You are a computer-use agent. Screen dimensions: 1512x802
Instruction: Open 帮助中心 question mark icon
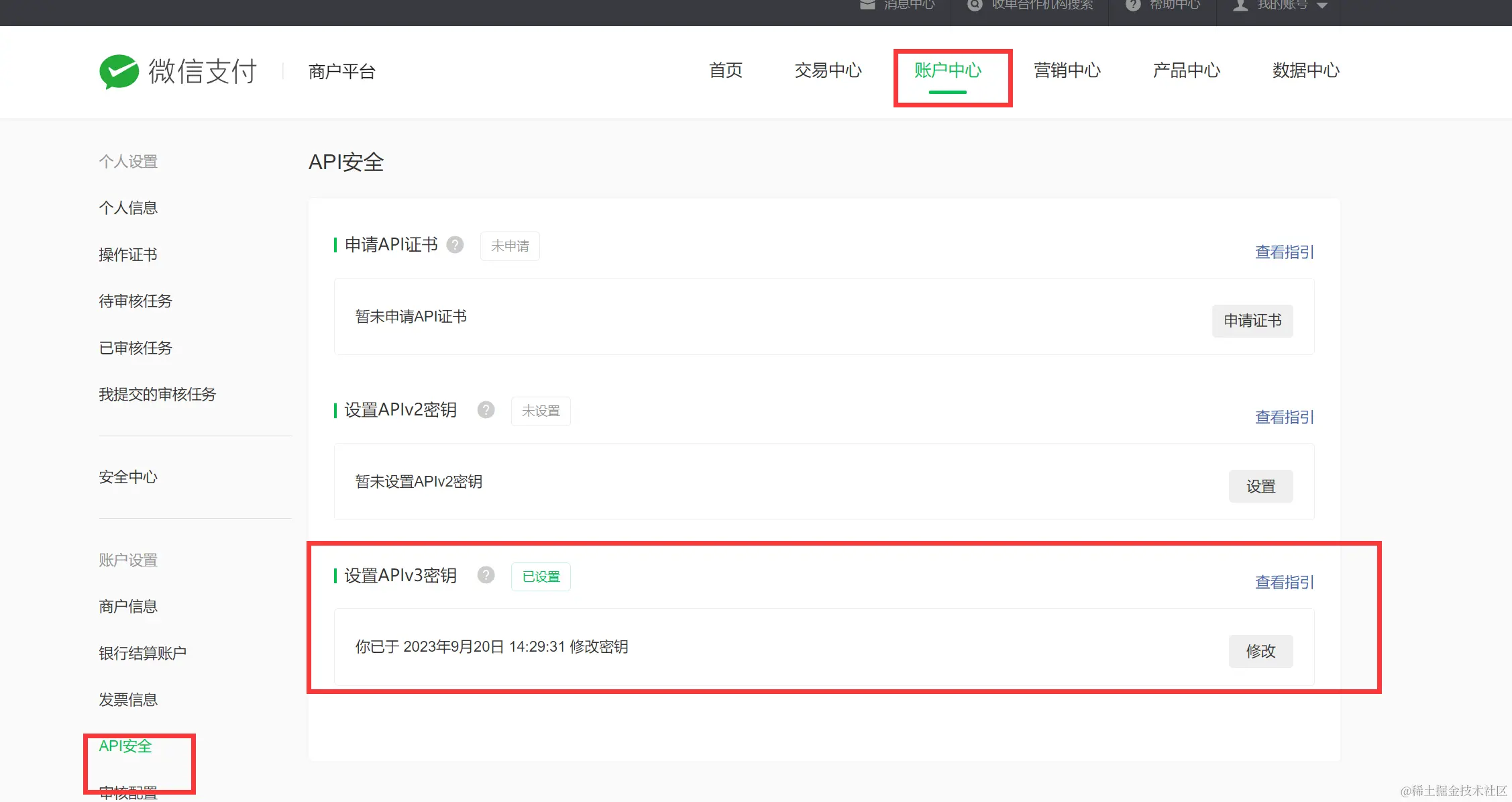click(1133, 5)
